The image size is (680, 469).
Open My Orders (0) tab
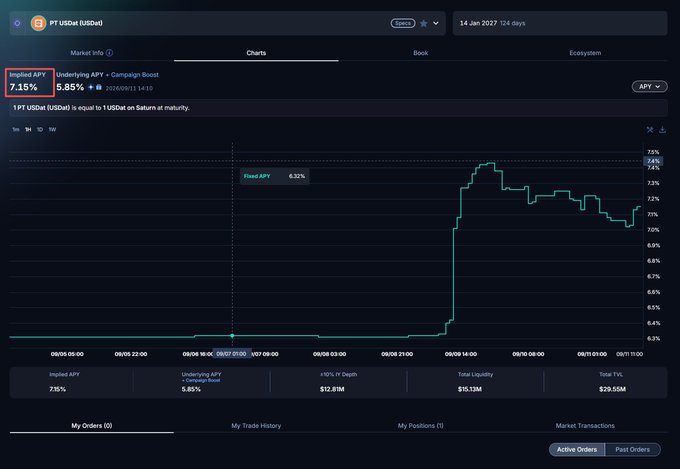click(x=92, y=426)
